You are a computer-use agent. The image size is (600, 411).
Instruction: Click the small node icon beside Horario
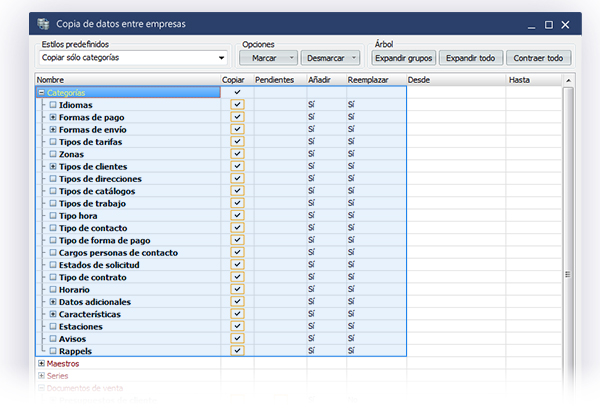[53, 289]
